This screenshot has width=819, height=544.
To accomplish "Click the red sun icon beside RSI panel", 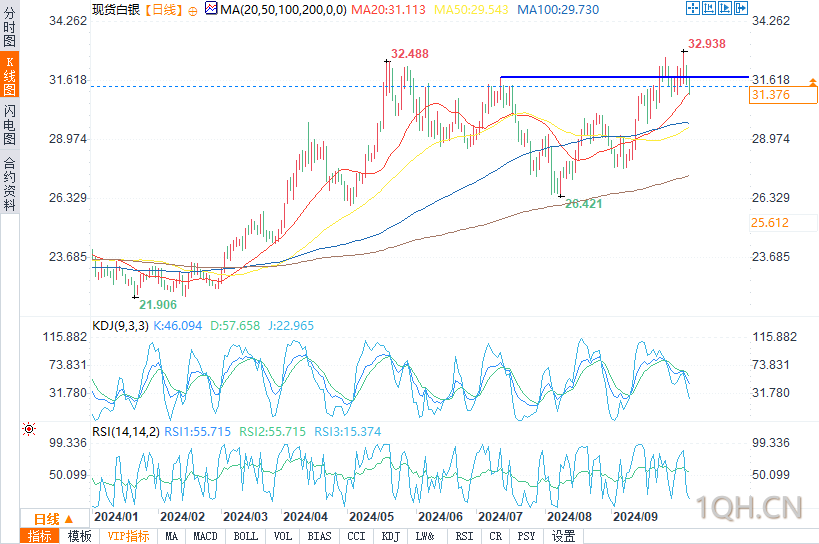I will coord(29,429).
